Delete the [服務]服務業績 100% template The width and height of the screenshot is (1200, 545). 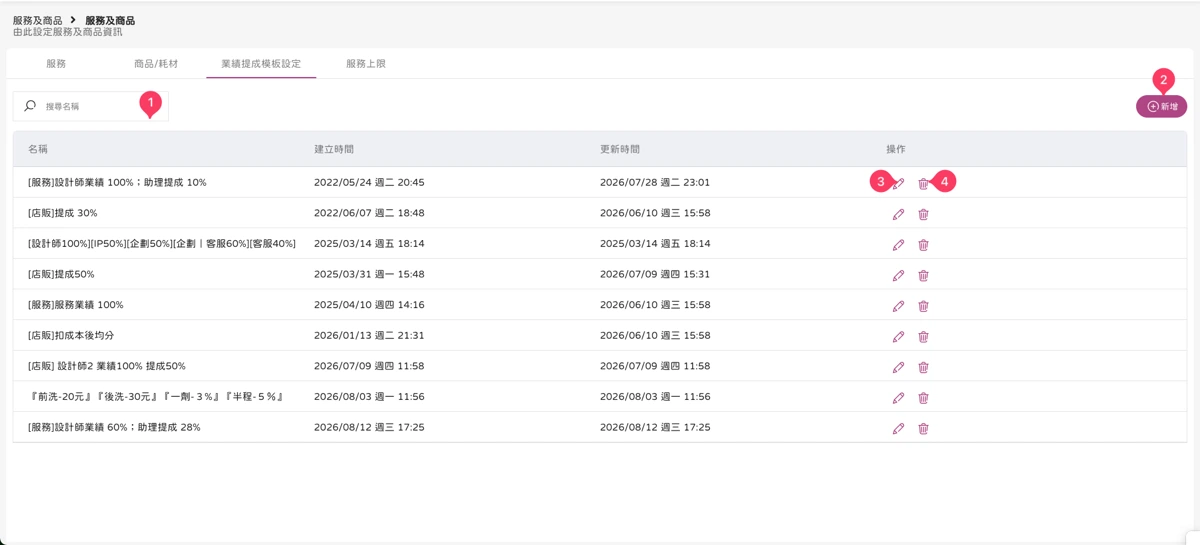[x=923, y=306]
